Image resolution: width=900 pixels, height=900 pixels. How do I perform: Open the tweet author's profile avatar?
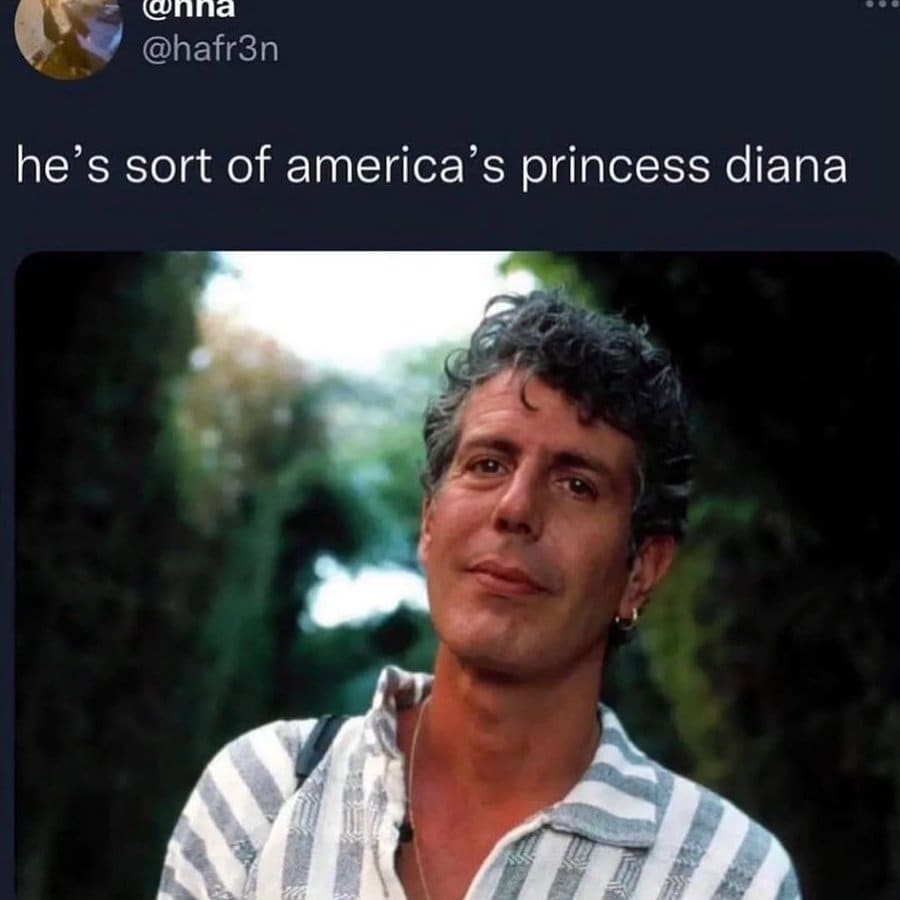click(68, 36)
